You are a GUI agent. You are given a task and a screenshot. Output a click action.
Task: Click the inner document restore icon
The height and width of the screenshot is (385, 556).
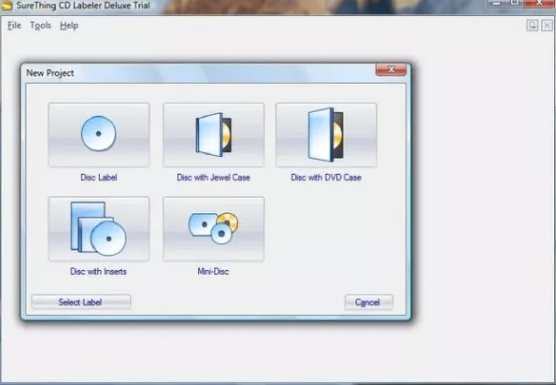[532, 26]
